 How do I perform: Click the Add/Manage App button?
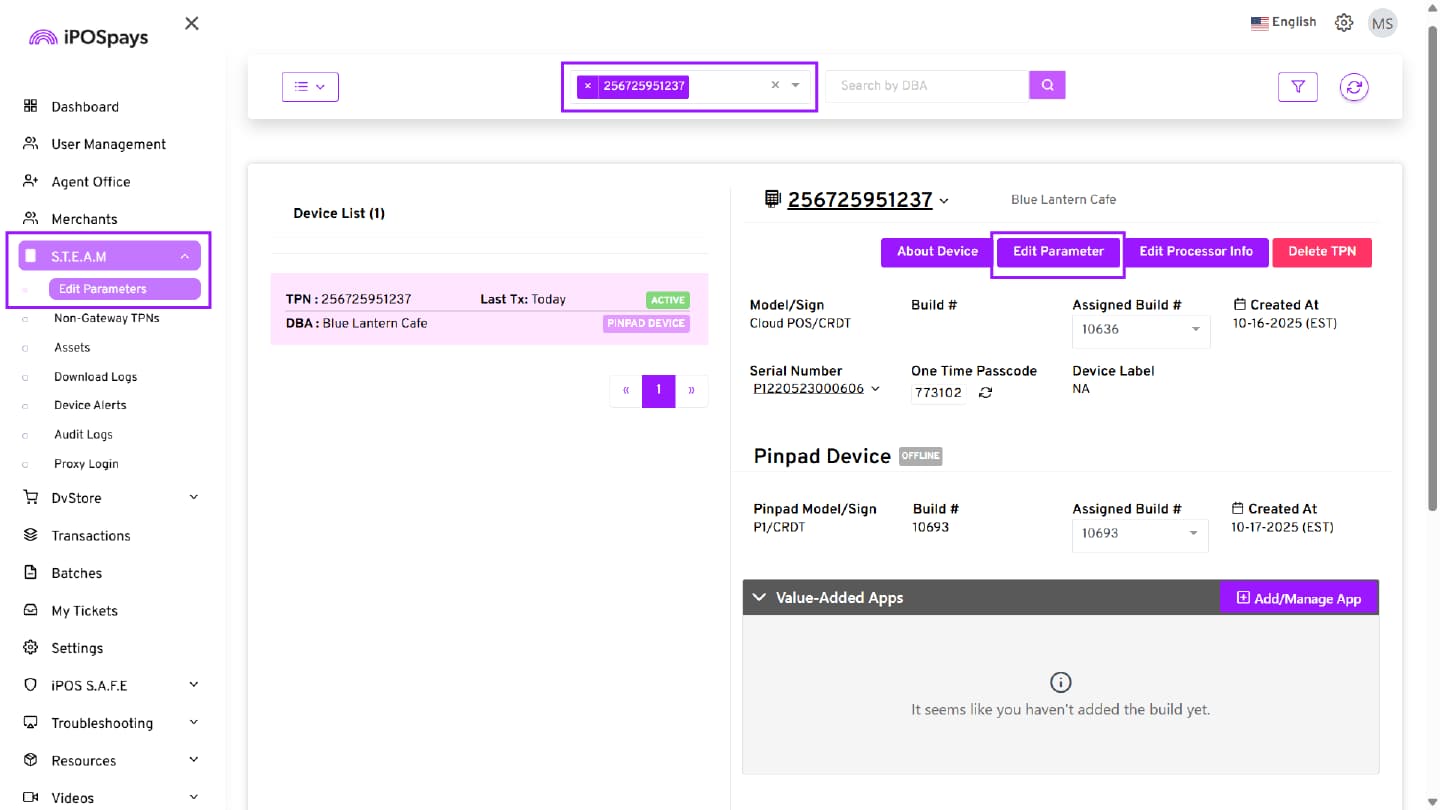[x=1298, y=598]
